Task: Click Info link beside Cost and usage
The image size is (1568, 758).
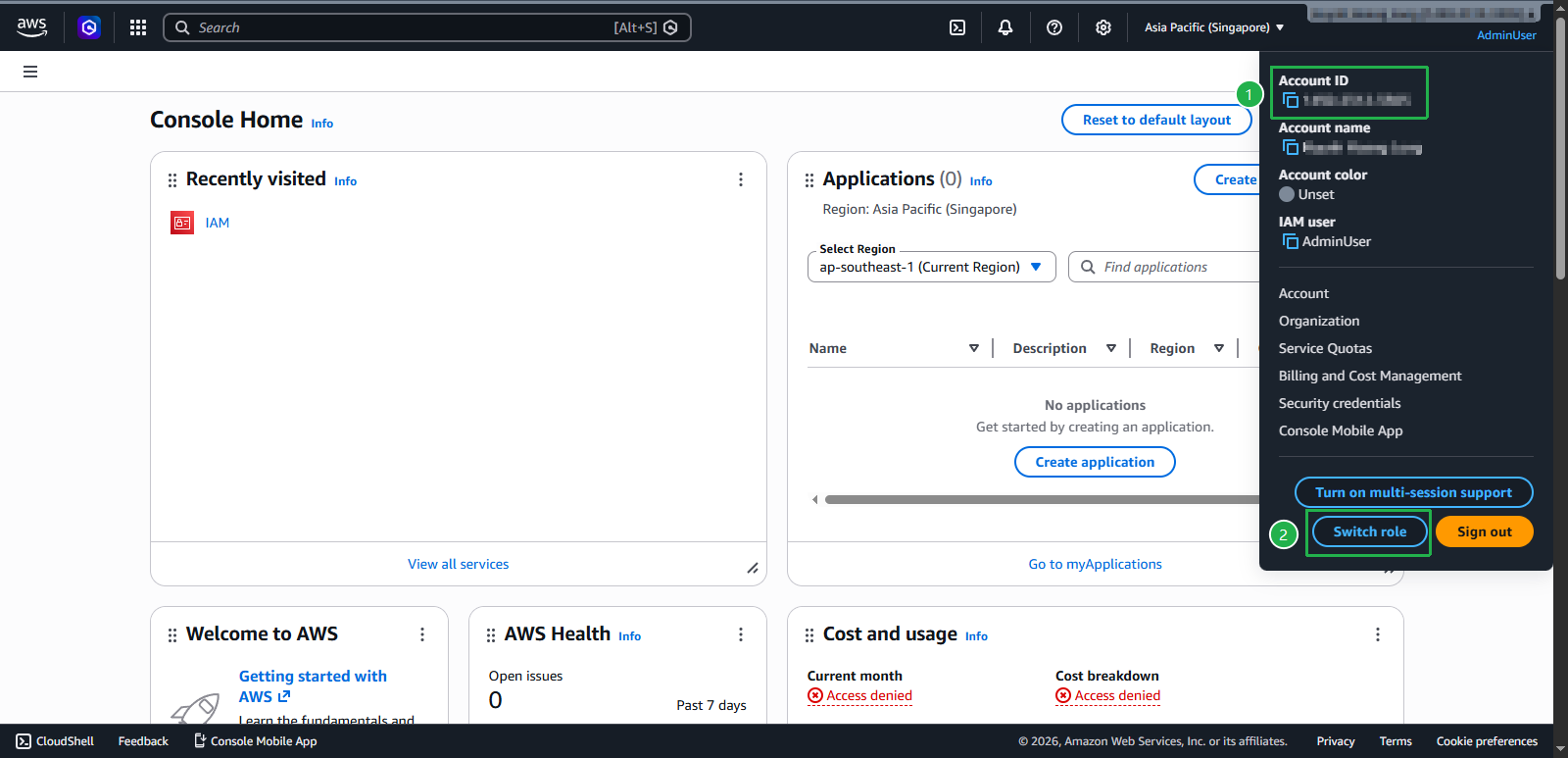Action: (976, 636)
